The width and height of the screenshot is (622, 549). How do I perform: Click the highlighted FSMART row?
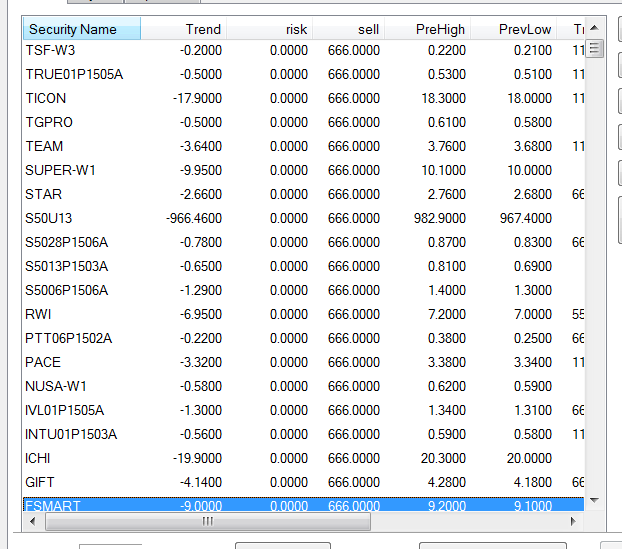(x=304, y=504)
